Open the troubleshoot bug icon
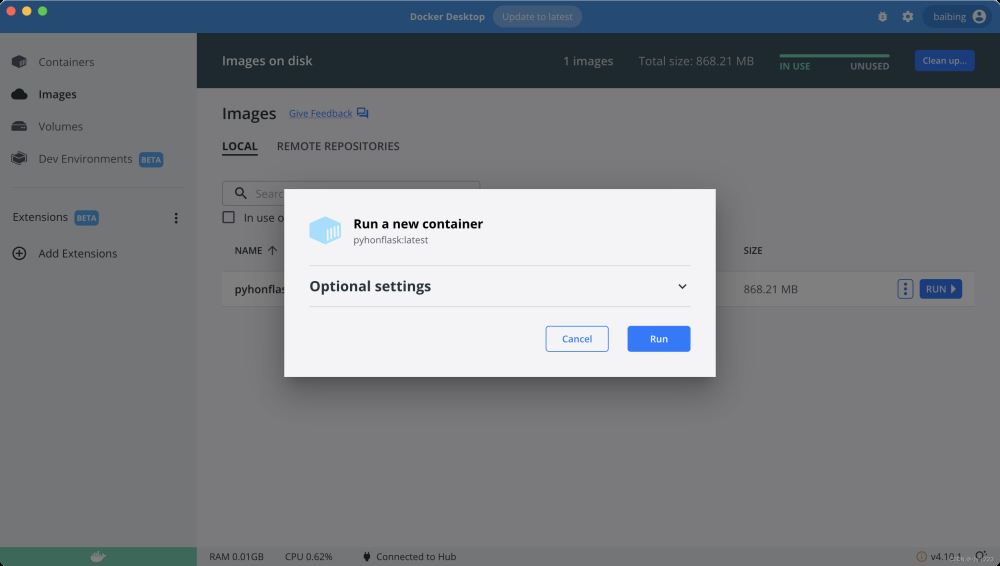Image resolution: width=1000 pixels, height=566 pixels. 882,17
